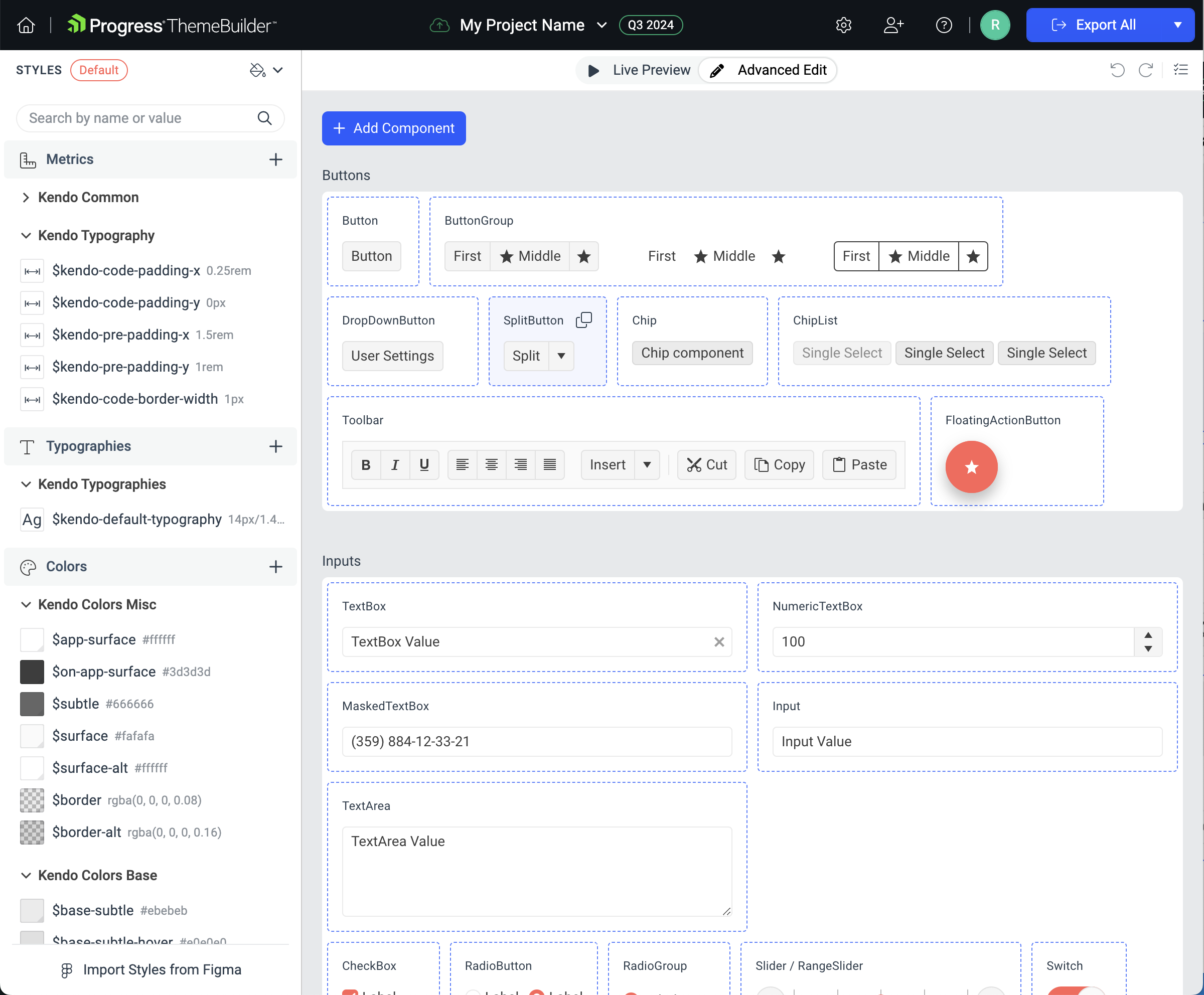Click the Underline formatting icon in Toolbar
Screen dimensions: 1204x995
pos(424,465)
